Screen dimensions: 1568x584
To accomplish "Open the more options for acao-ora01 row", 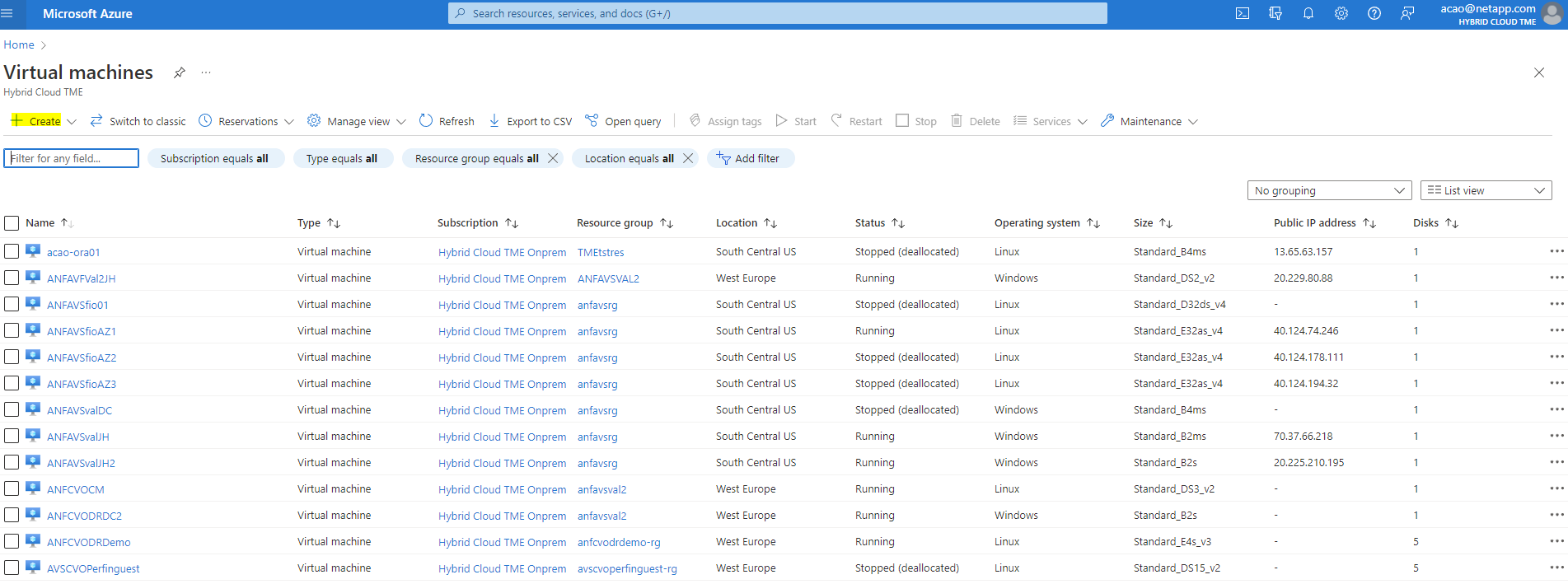I will [x=1556, y=251].
